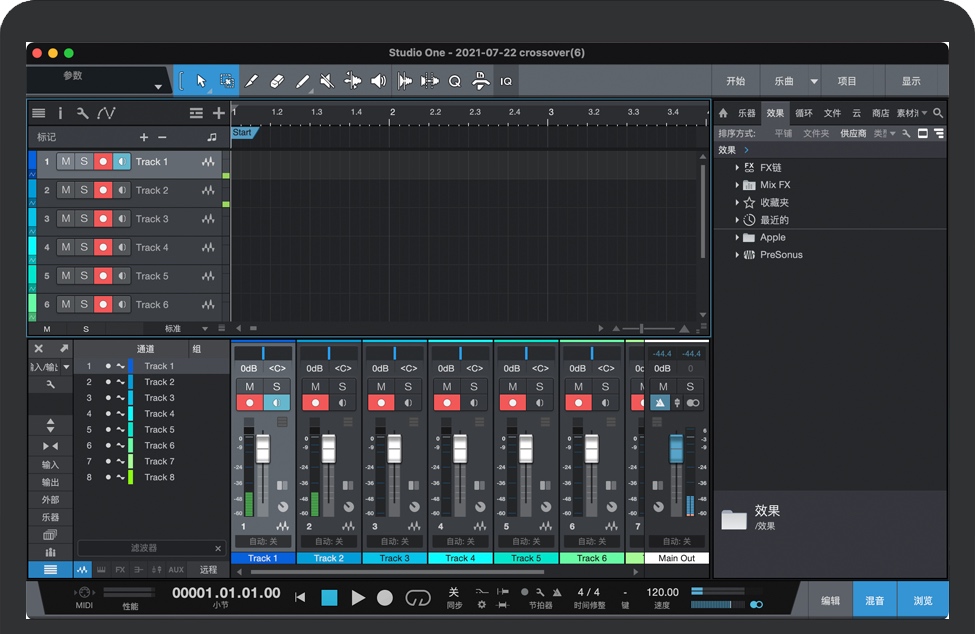Expand the PreSonus vendor folder
This screenshot has width=975, height=634.
[737, 255]
